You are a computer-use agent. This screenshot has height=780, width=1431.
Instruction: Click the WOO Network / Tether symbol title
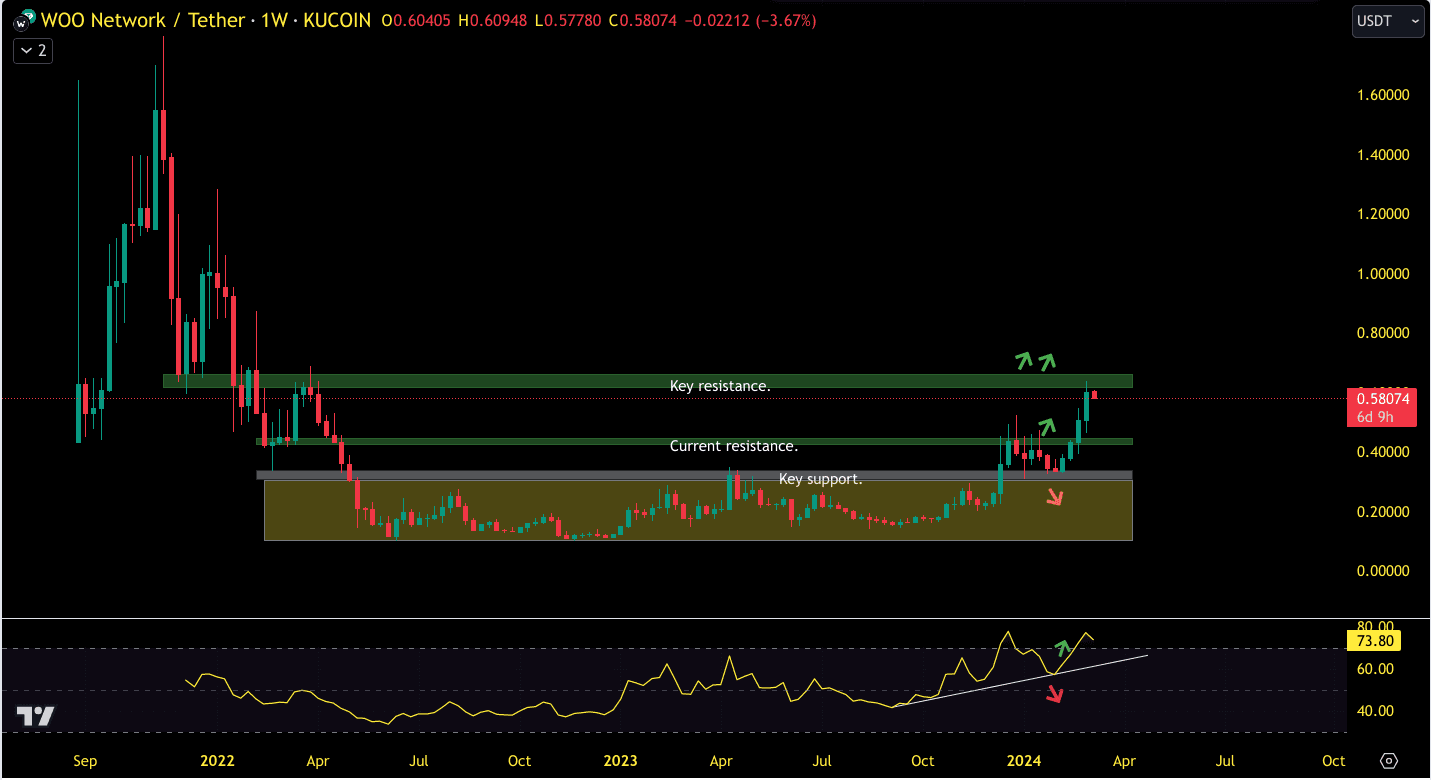coord(144,20)
